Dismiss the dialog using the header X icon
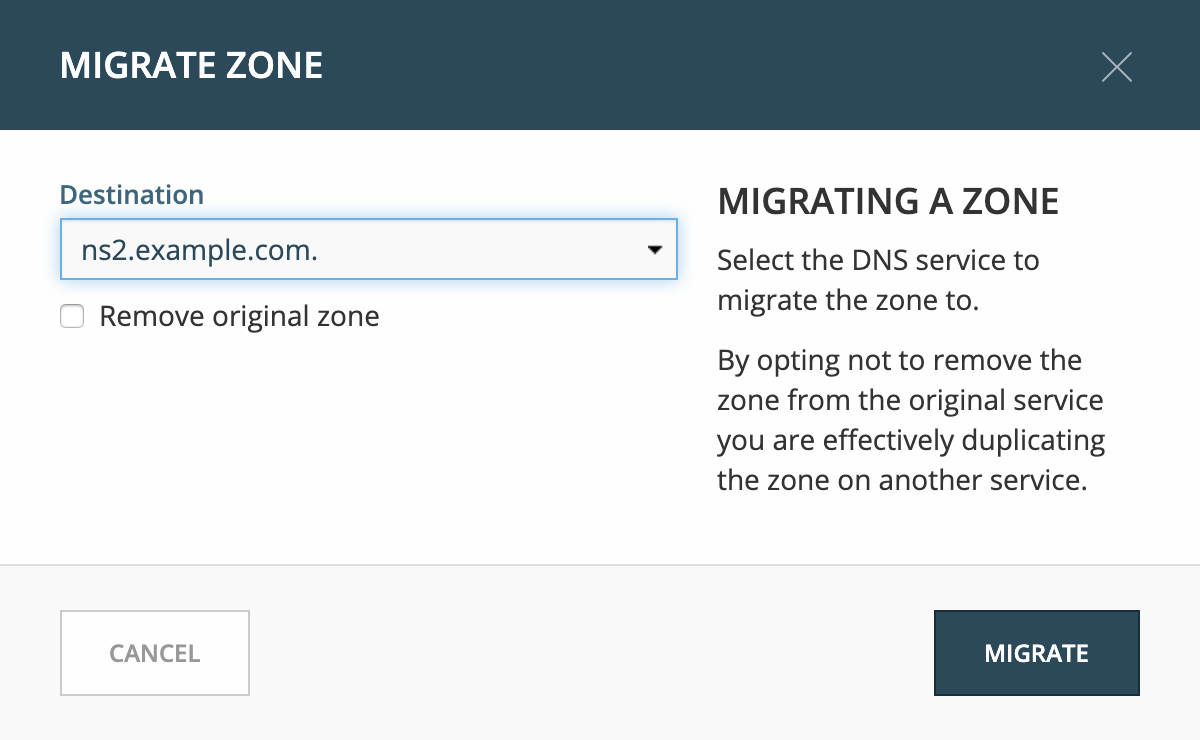Viewport: 1200px width, 740px height. [x=1116, y=67]
